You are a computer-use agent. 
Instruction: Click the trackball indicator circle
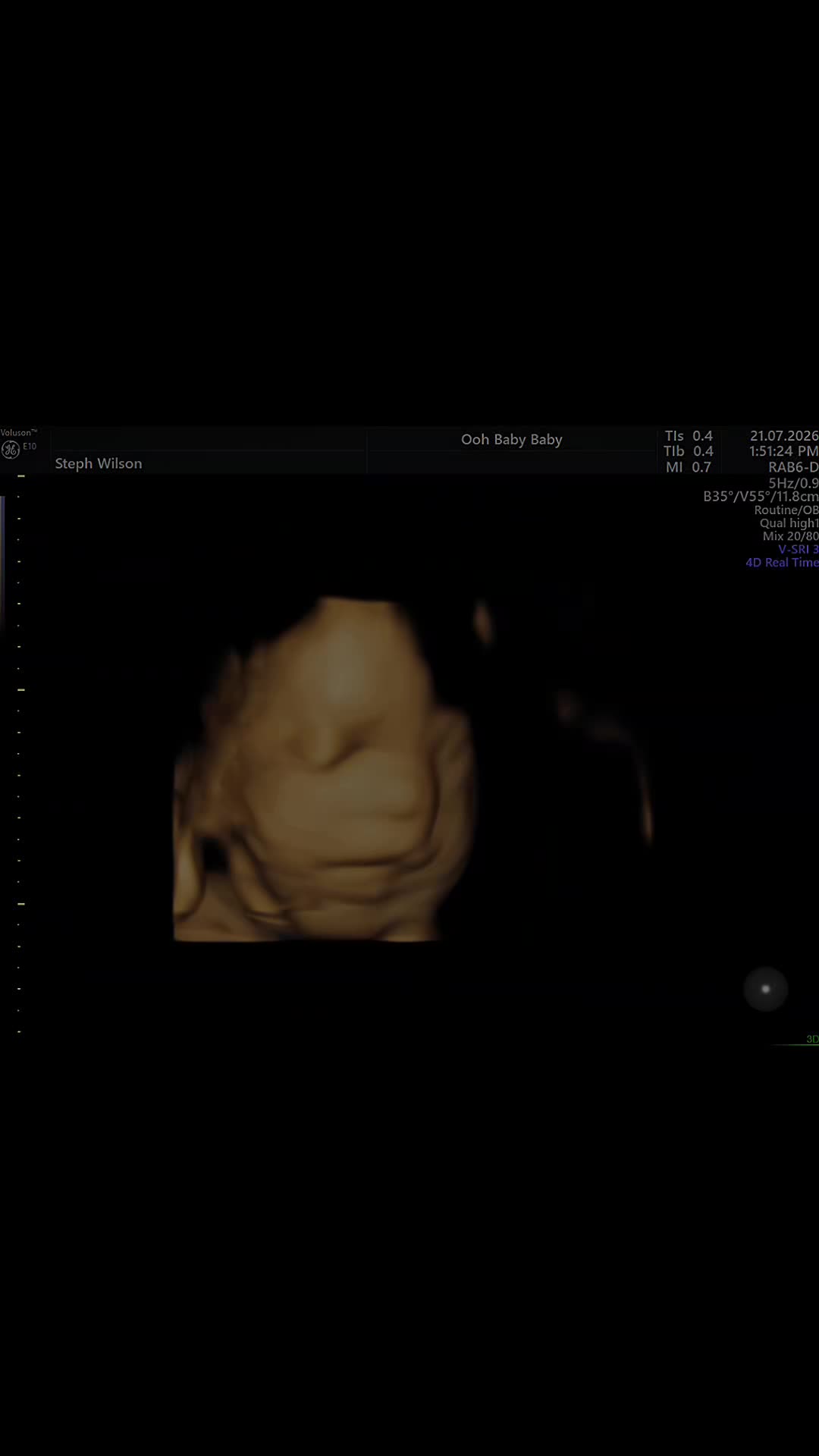765,989
